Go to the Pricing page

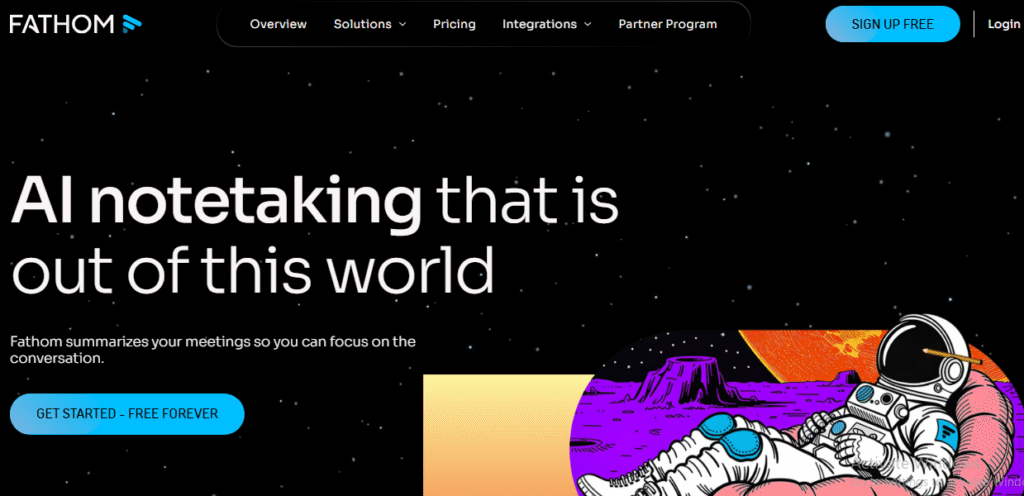click(x=454, y=24)
